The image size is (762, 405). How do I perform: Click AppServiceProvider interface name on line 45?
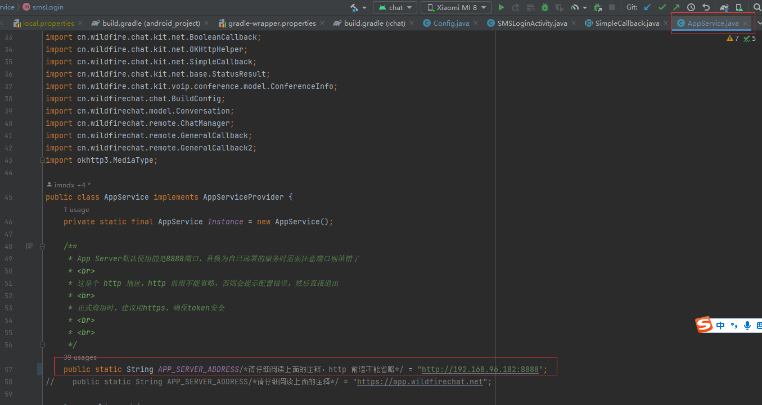tap(243, 197)
